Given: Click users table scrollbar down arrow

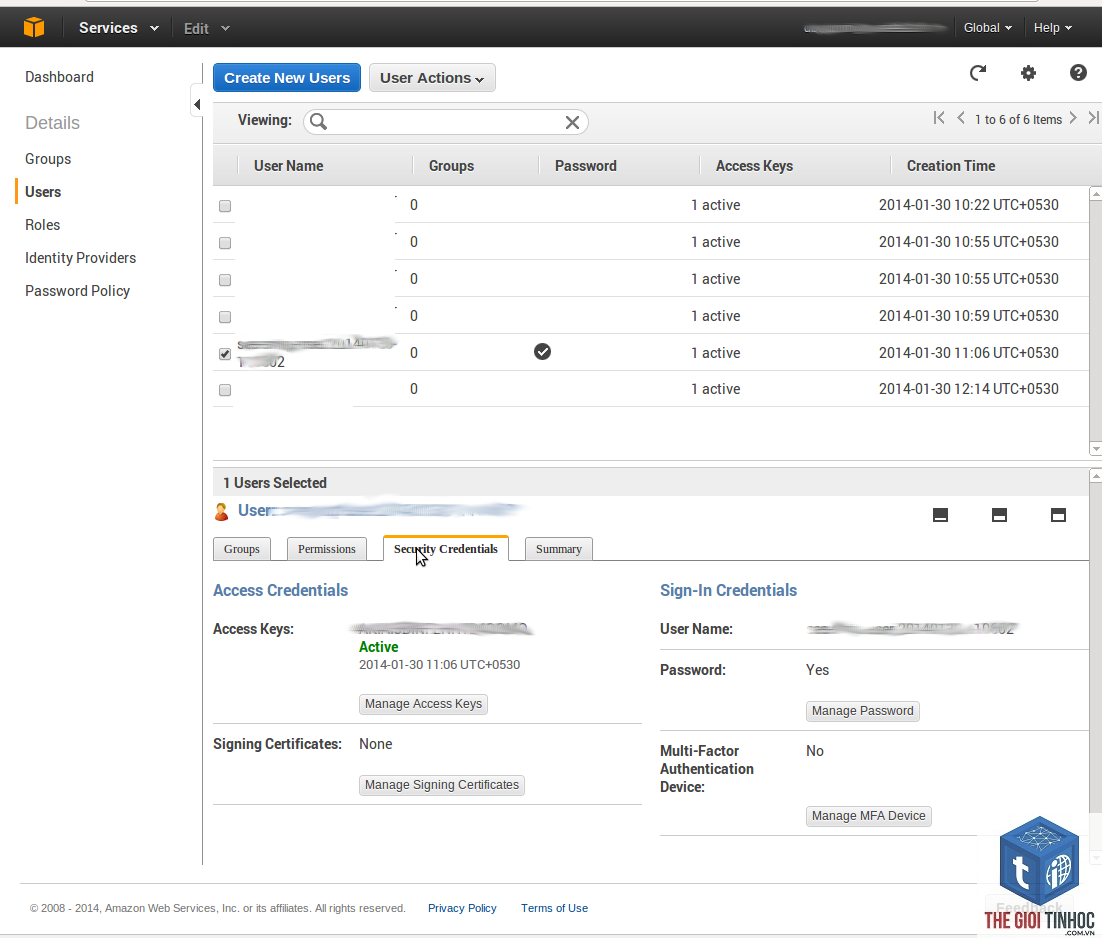Looking at the screenshot, I should (x=1095, y=448).
